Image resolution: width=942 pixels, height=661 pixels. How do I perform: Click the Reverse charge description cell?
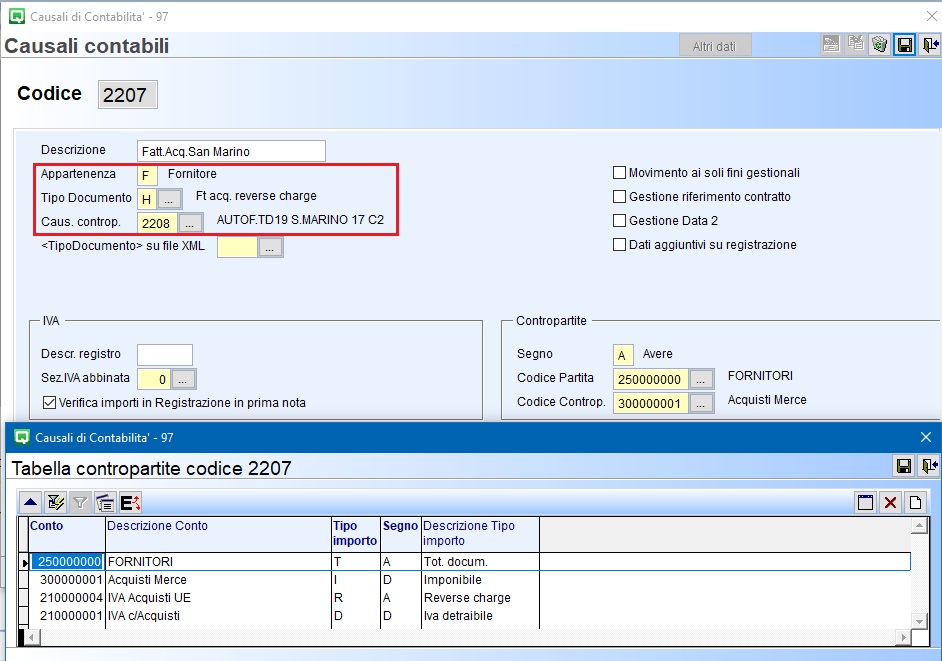point(480,598)
